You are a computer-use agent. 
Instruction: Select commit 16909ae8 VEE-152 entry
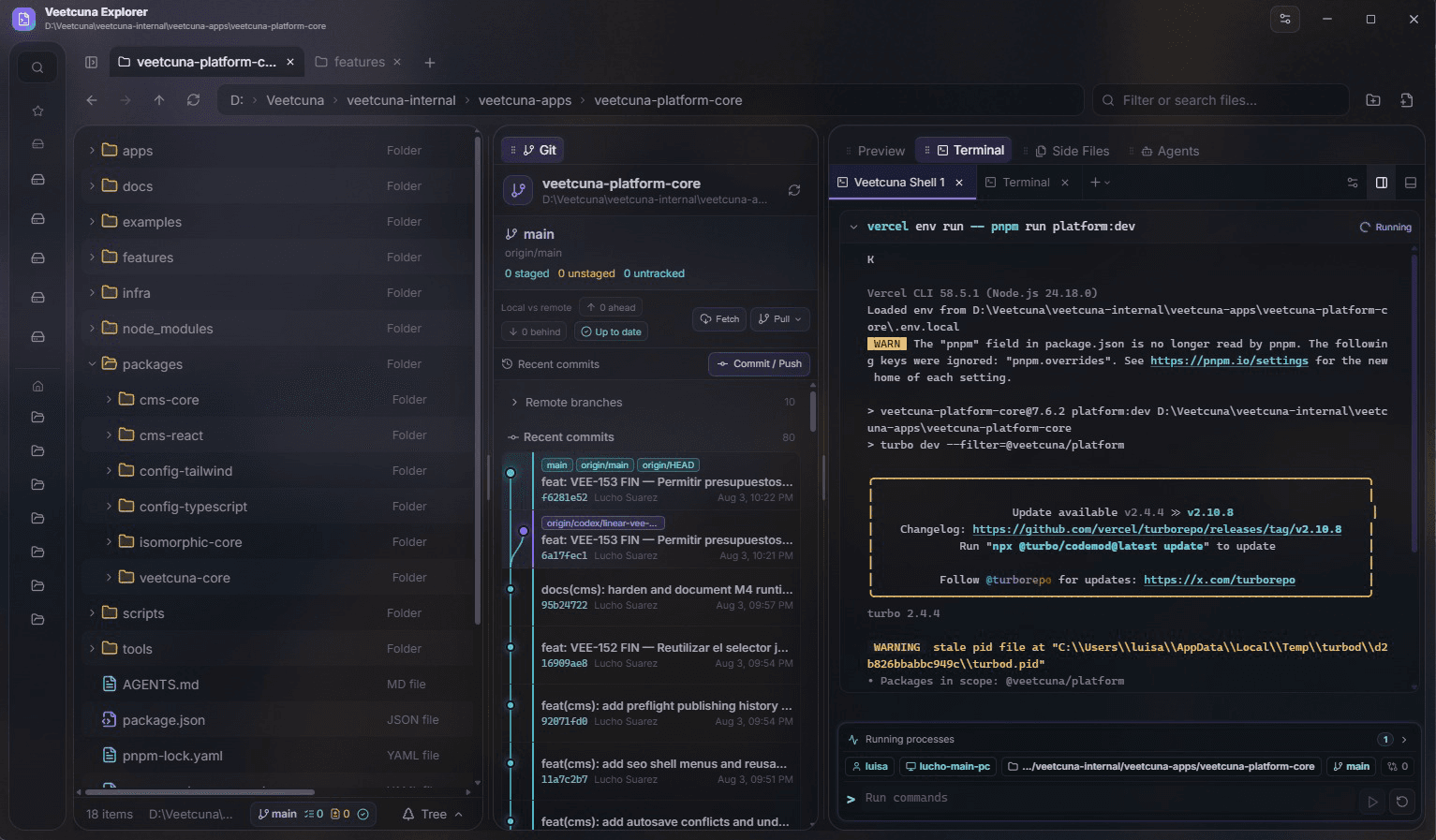tap(653, 656)
